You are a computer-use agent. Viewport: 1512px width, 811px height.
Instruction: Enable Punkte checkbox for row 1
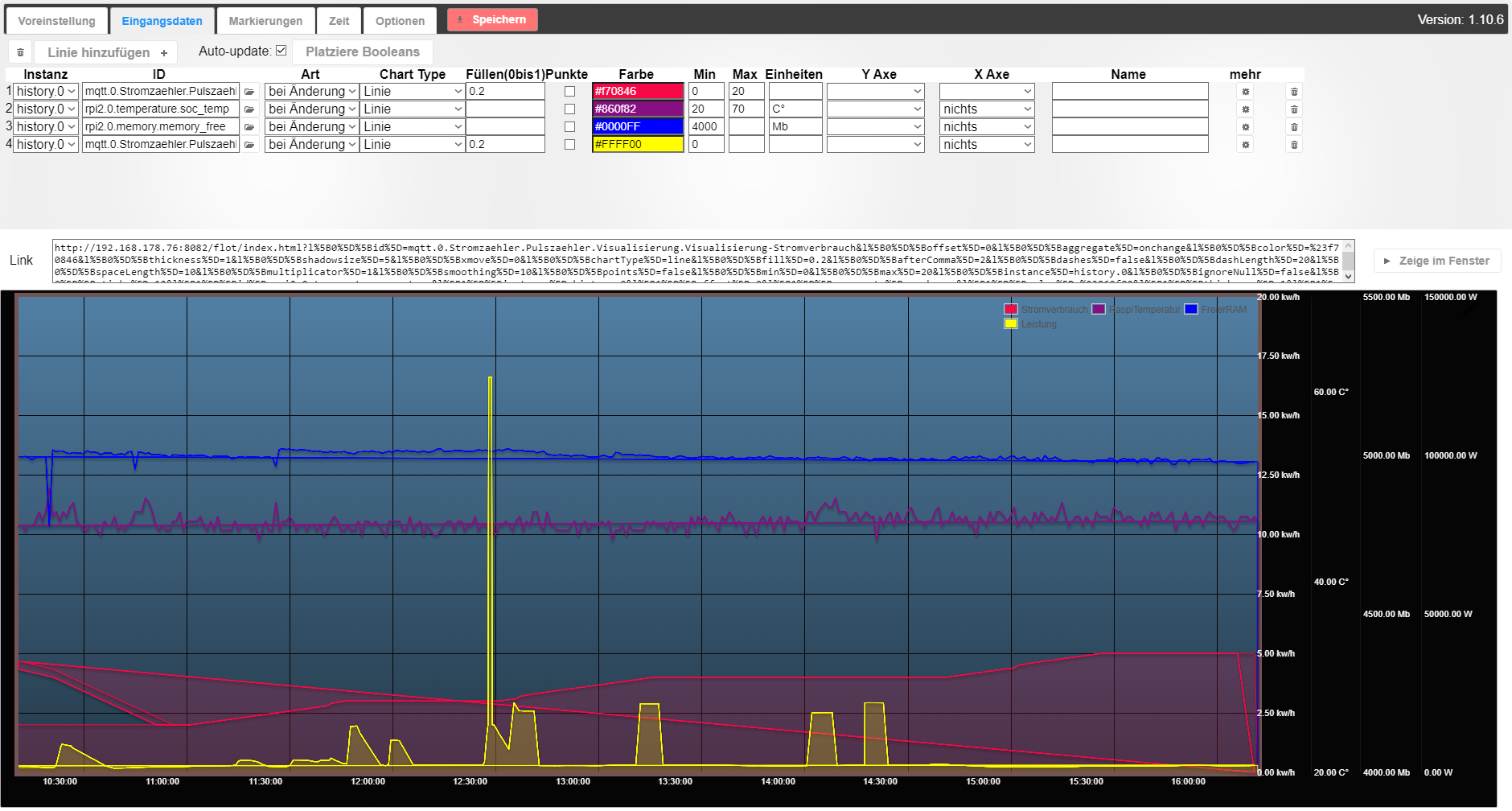(569, 92)
